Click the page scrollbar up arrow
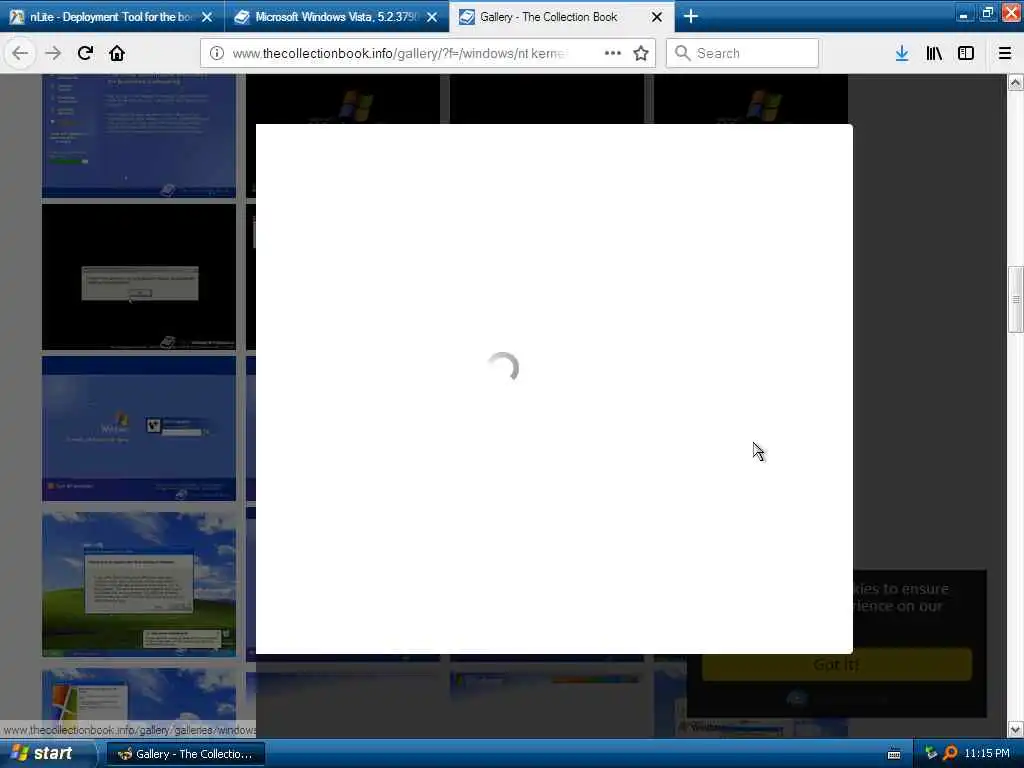This screenshot has width=1024, height=768. [x=1015, y=82]
